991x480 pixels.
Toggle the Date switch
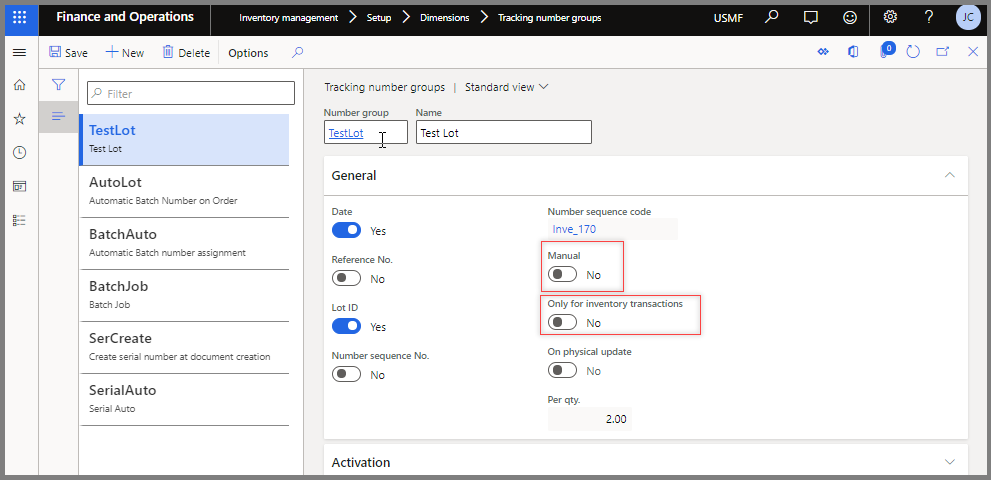point(346,230)
